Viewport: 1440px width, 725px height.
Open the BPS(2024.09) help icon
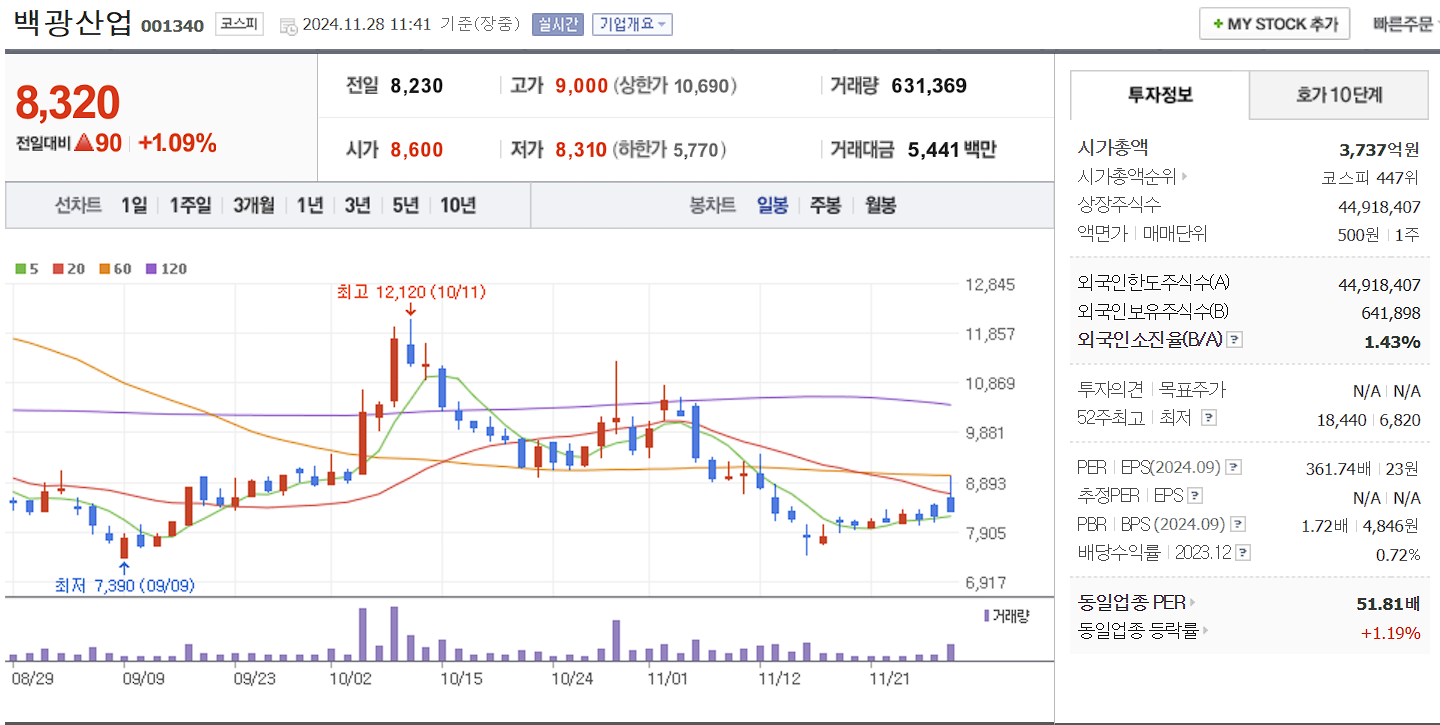point(1236,523)
